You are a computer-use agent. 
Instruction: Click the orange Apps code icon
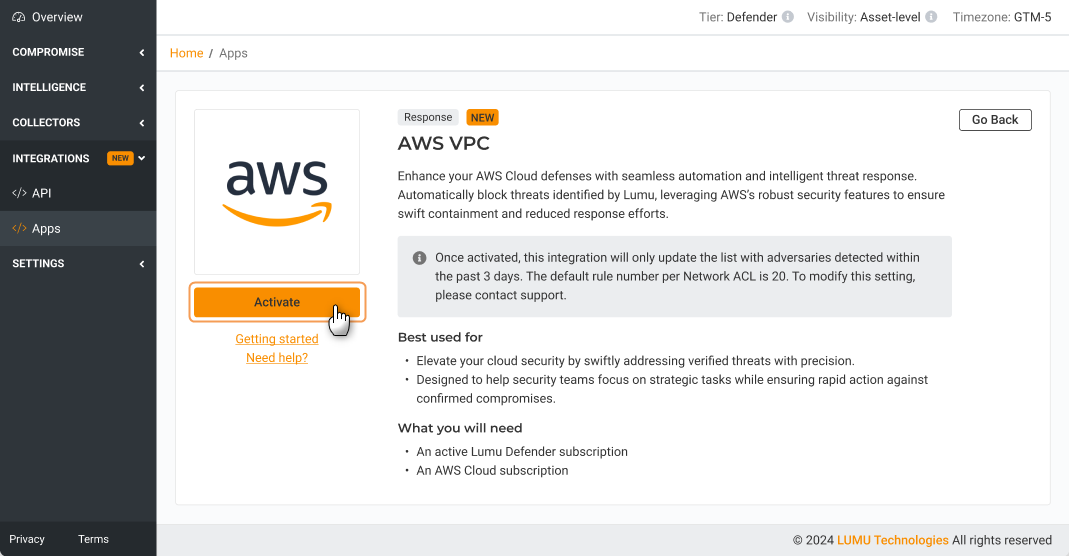pos(19,228)
